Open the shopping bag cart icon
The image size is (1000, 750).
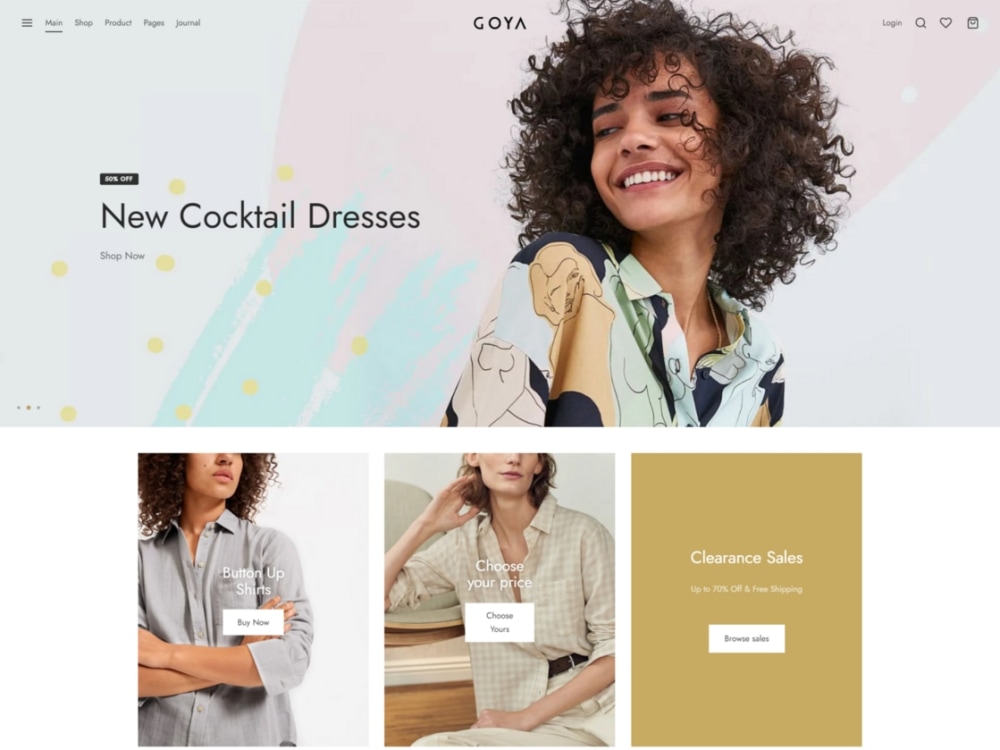(x=973, y=23)
